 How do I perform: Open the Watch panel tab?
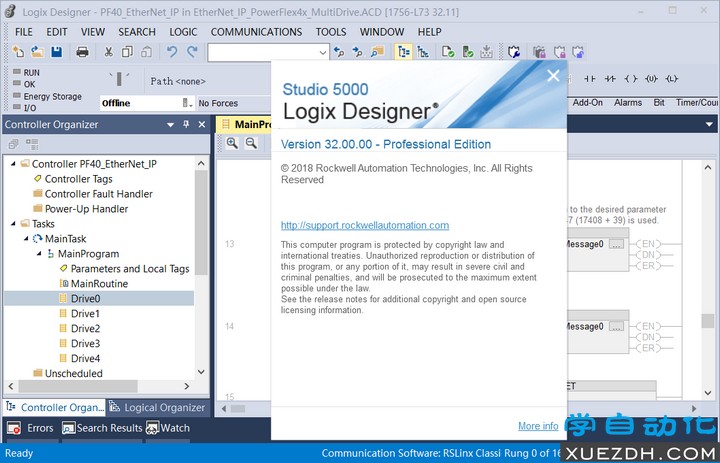[x=168, y=428]
